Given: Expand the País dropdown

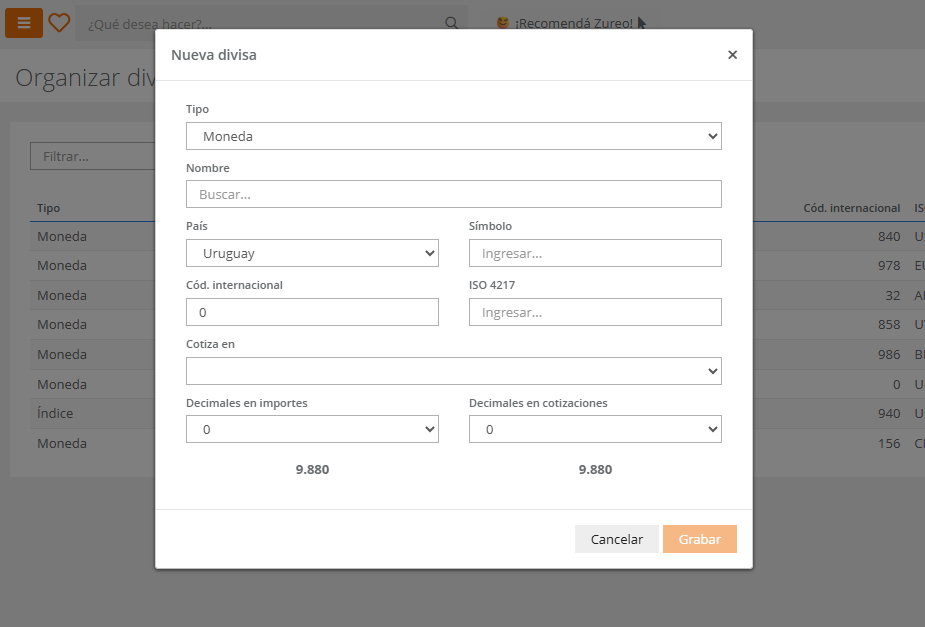Looking at the screenshot, I should [x=312, y=254].
